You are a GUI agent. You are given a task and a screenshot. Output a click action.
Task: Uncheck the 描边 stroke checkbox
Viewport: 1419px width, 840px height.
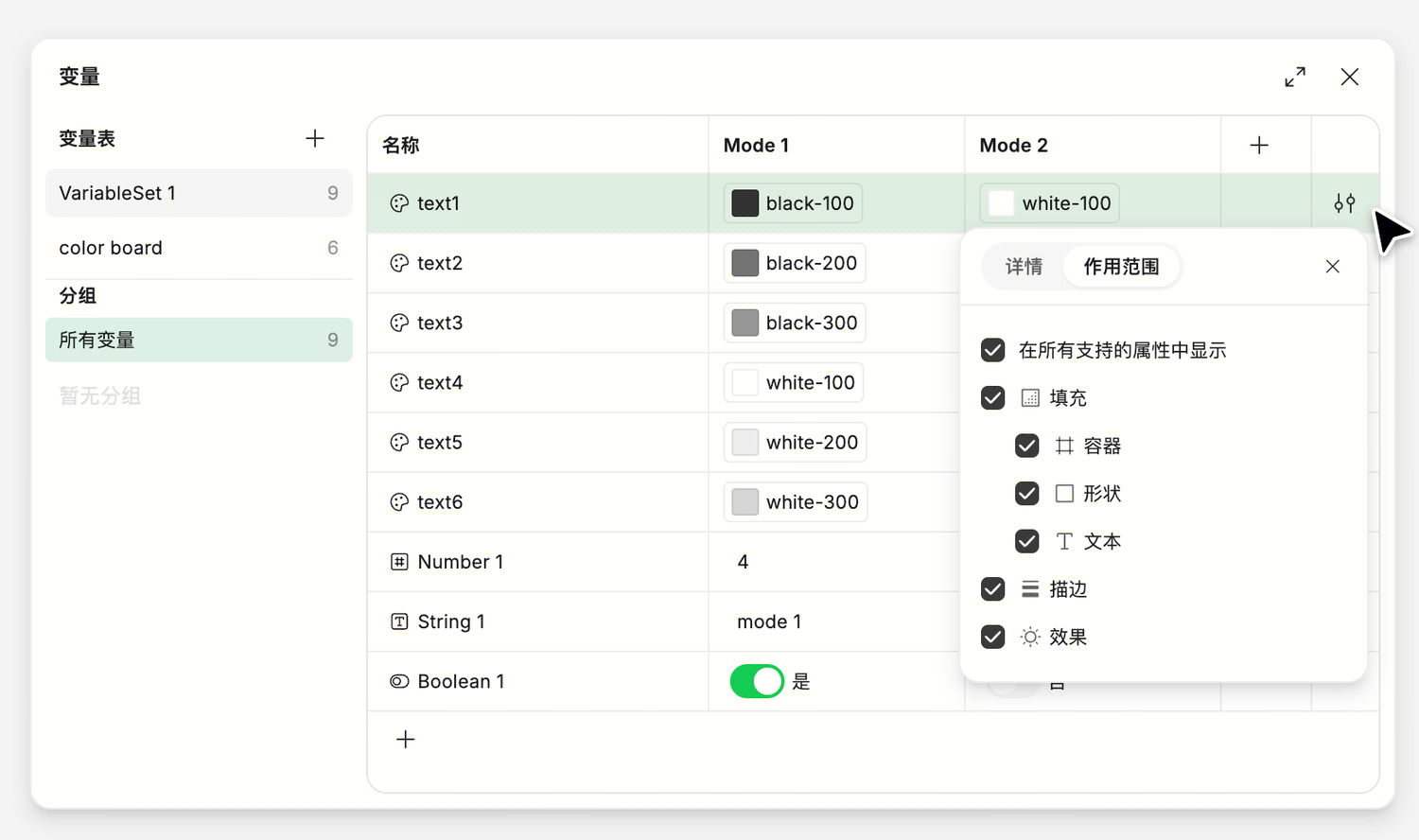point(992,589)
